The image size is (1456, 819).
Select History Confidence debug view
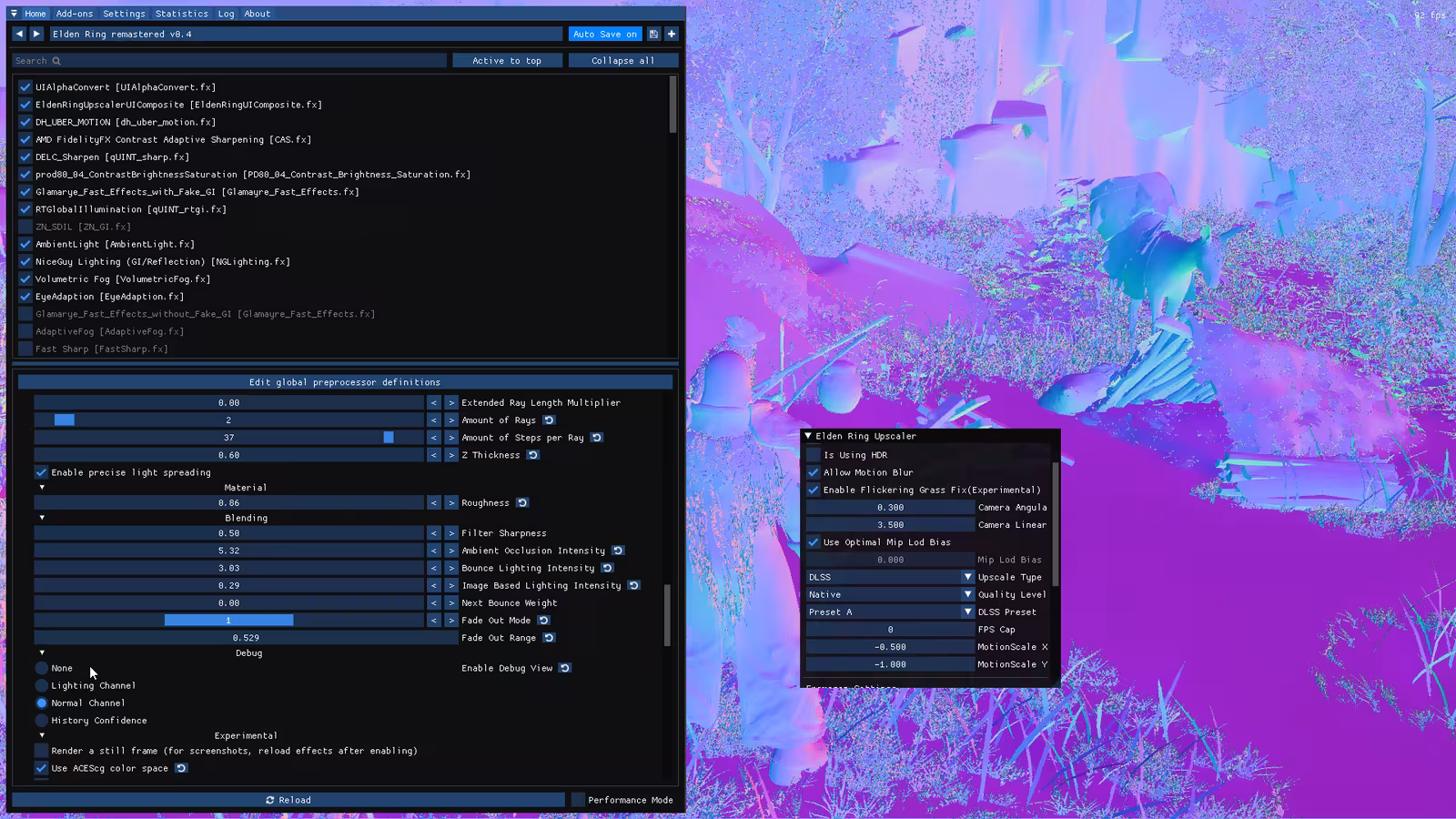click(x=42, y=720)
